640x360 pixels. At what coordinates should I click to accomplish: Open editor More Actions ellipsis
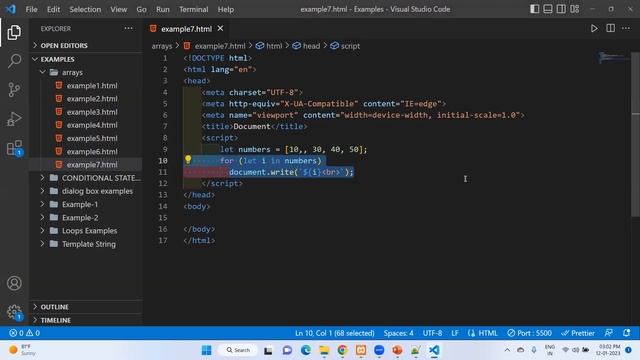coord(626,28)
